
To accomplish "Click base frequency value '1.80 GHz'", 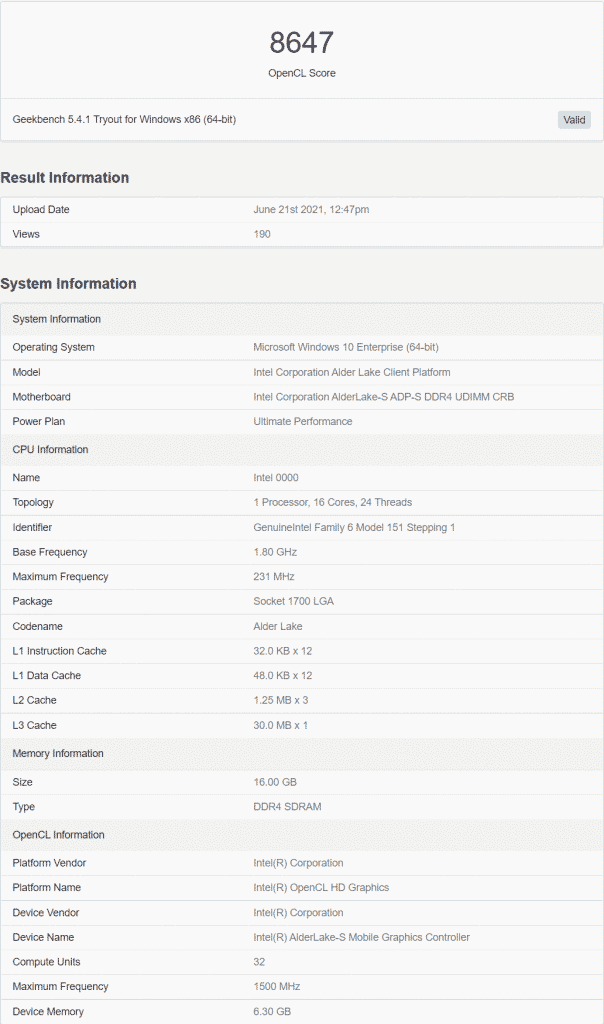I will pos(276,552).
